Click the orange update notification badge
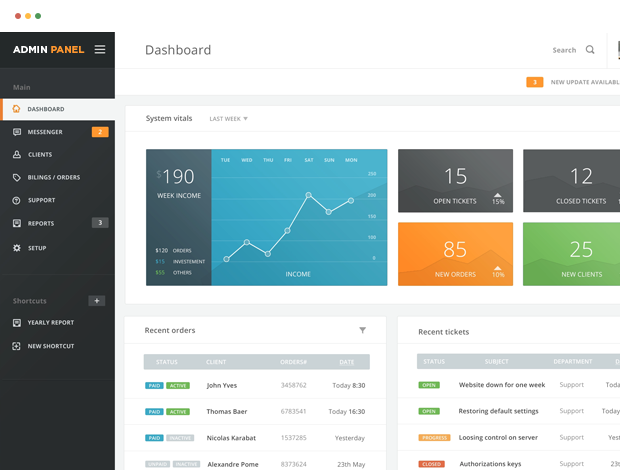 (x=535, y=82)
